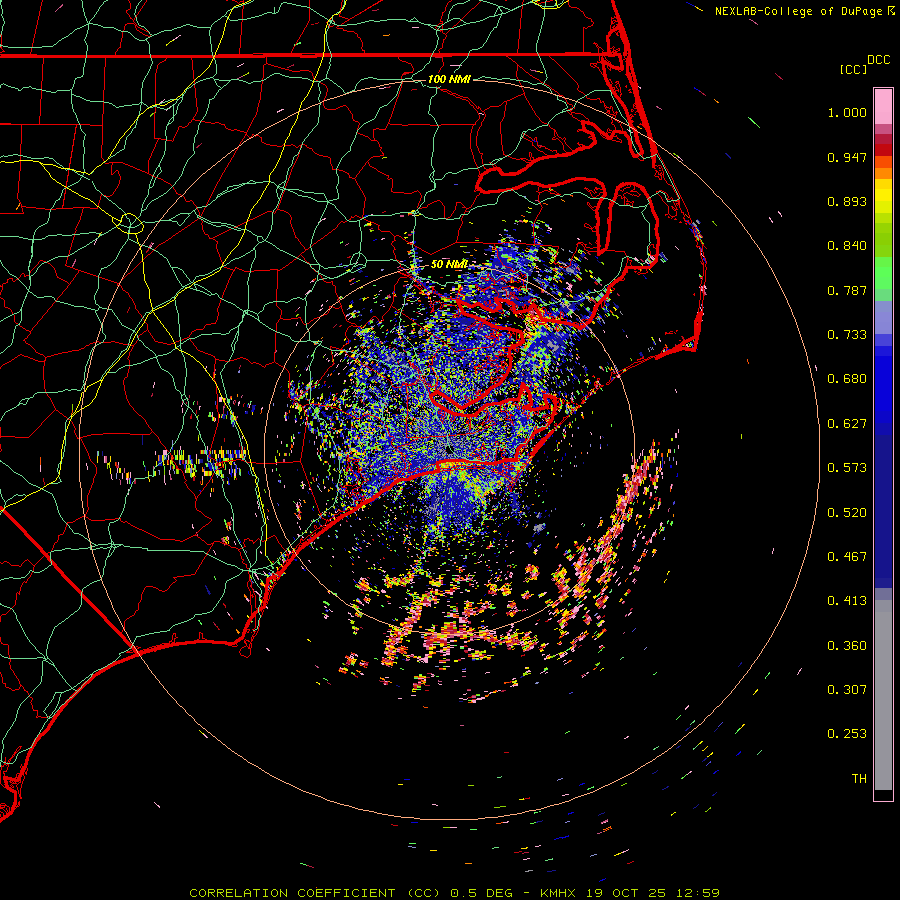Screen dimensions: 900x900
Task: Select the 0.520 scale value
Action: coord(847,513)
